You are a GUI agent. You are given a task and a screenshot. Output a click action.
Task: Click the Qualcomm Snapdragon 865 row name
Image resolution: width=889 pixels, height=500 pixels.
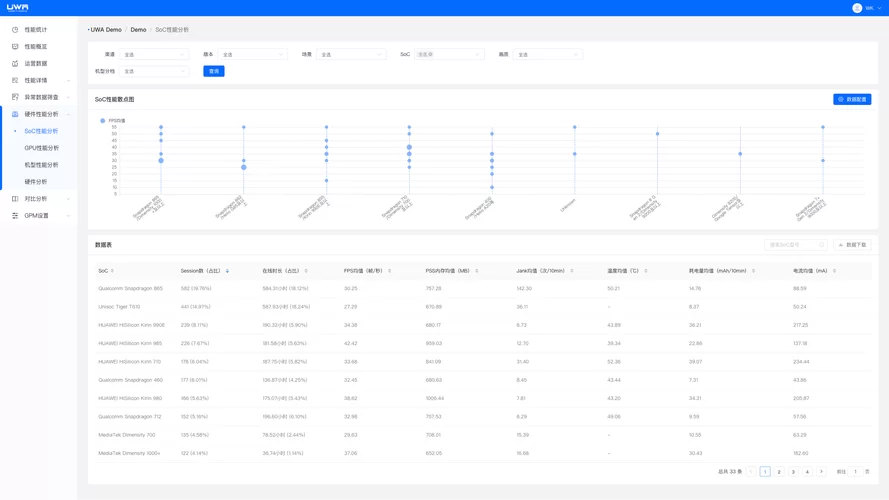130,289
